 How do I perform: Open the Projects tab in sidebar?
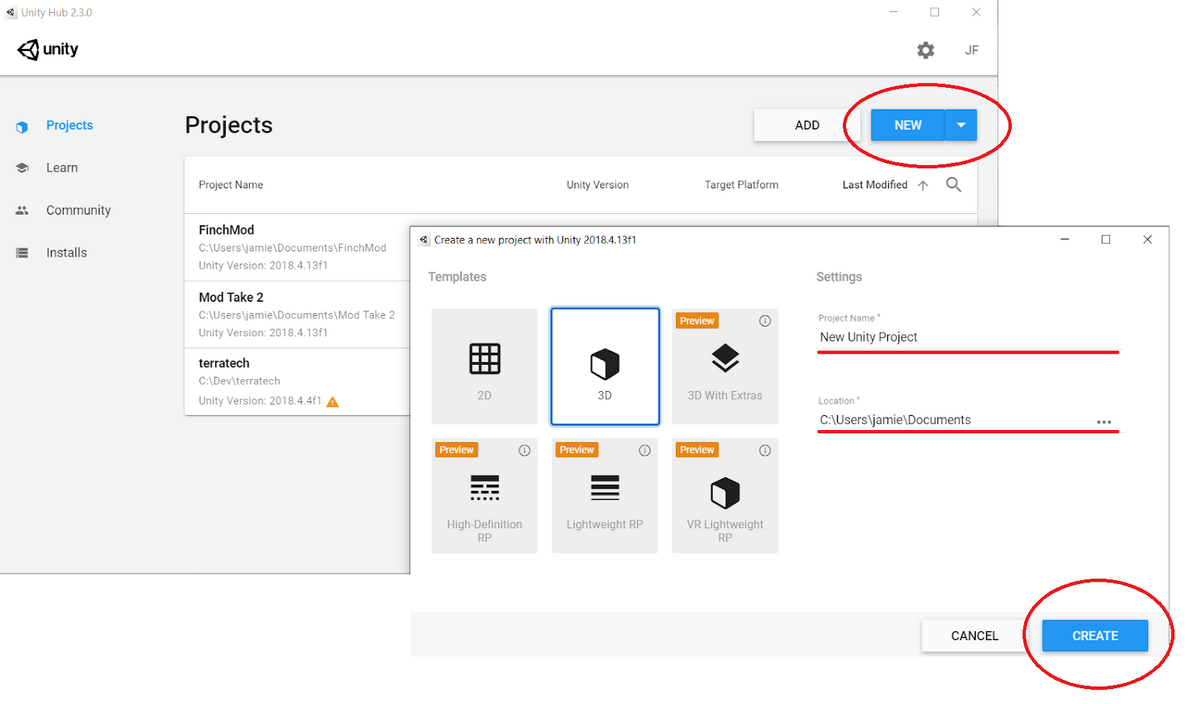tap(69, 126)
